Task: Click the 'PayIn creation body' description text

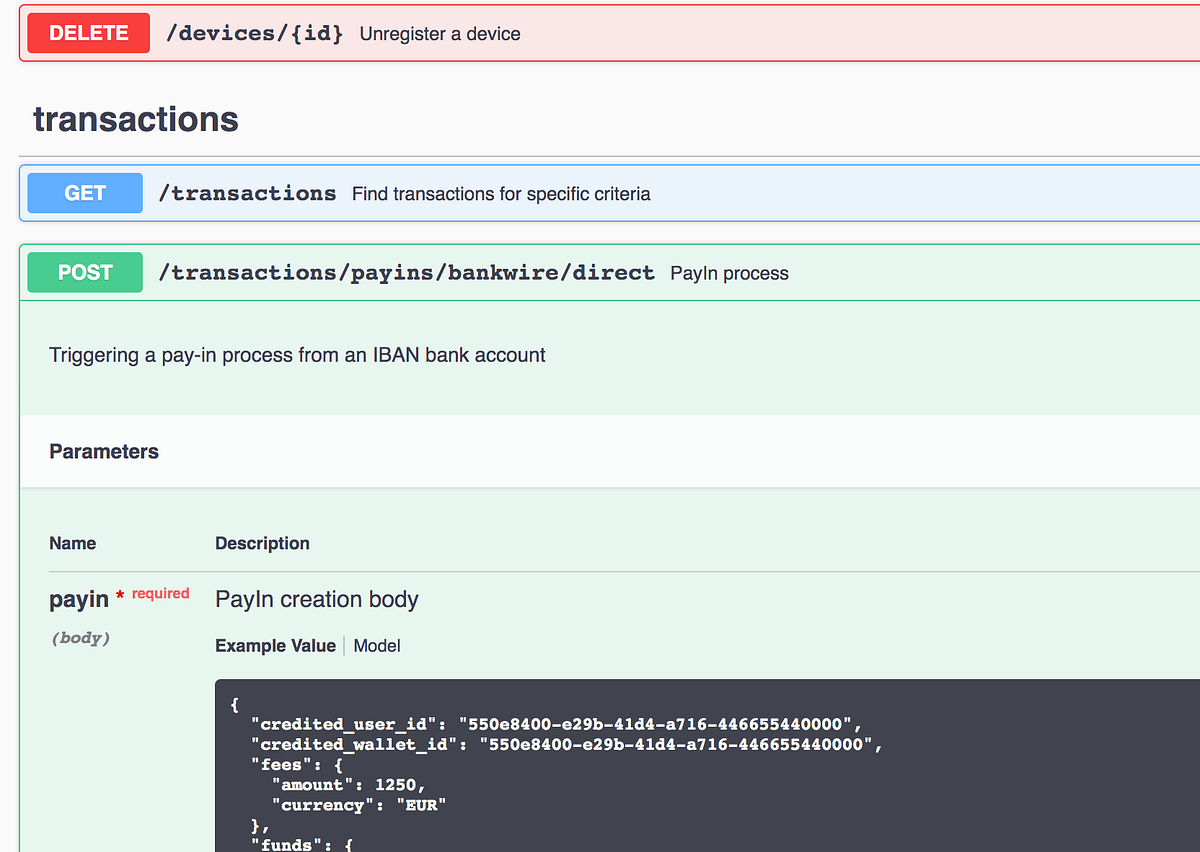Action: [x=316, y=598]
